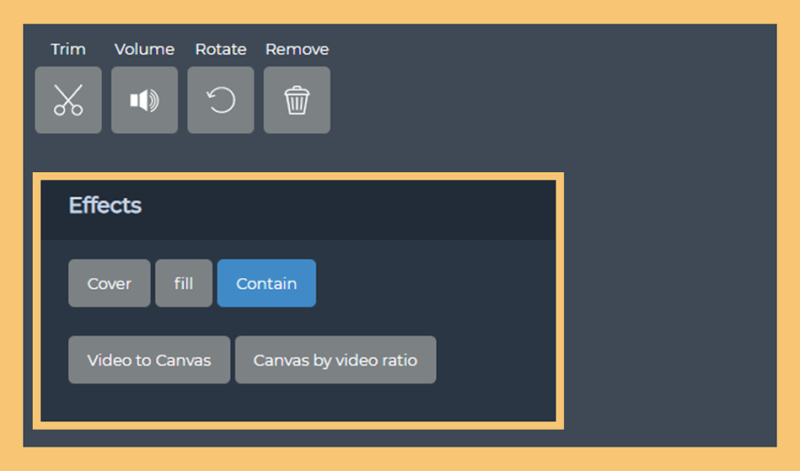The width and height of the screenshot is (800, 471).
Task: Click the toolbar button under Volume label
Action: (x=144, y=100)
